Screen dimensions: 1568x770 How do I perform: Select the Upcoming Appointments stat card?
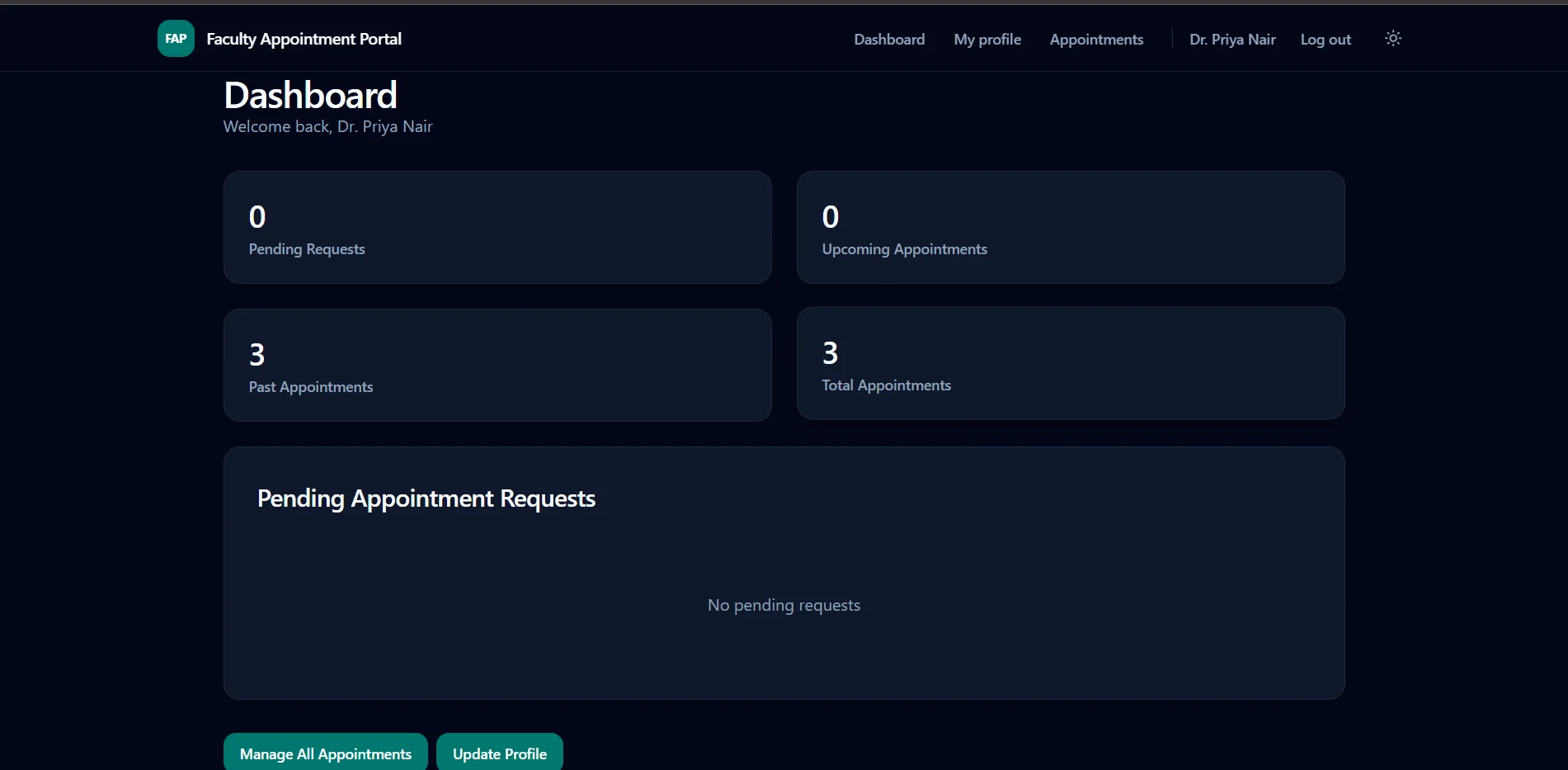tap(1071, 228)
